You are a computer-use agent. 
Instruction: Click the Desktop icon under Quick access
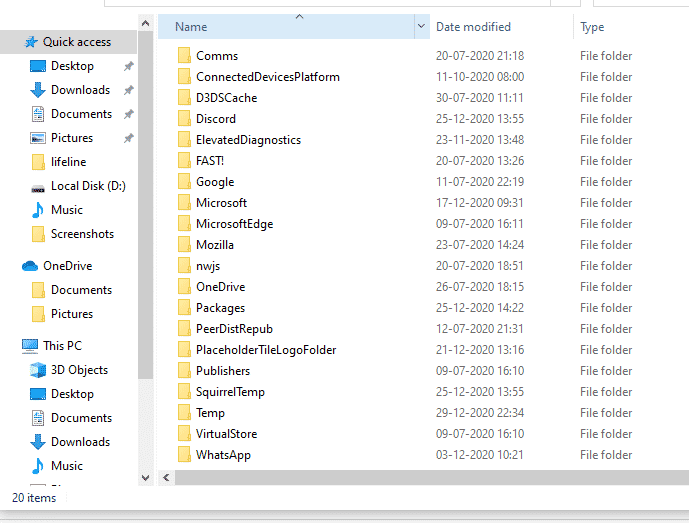(x=38, y=66)
